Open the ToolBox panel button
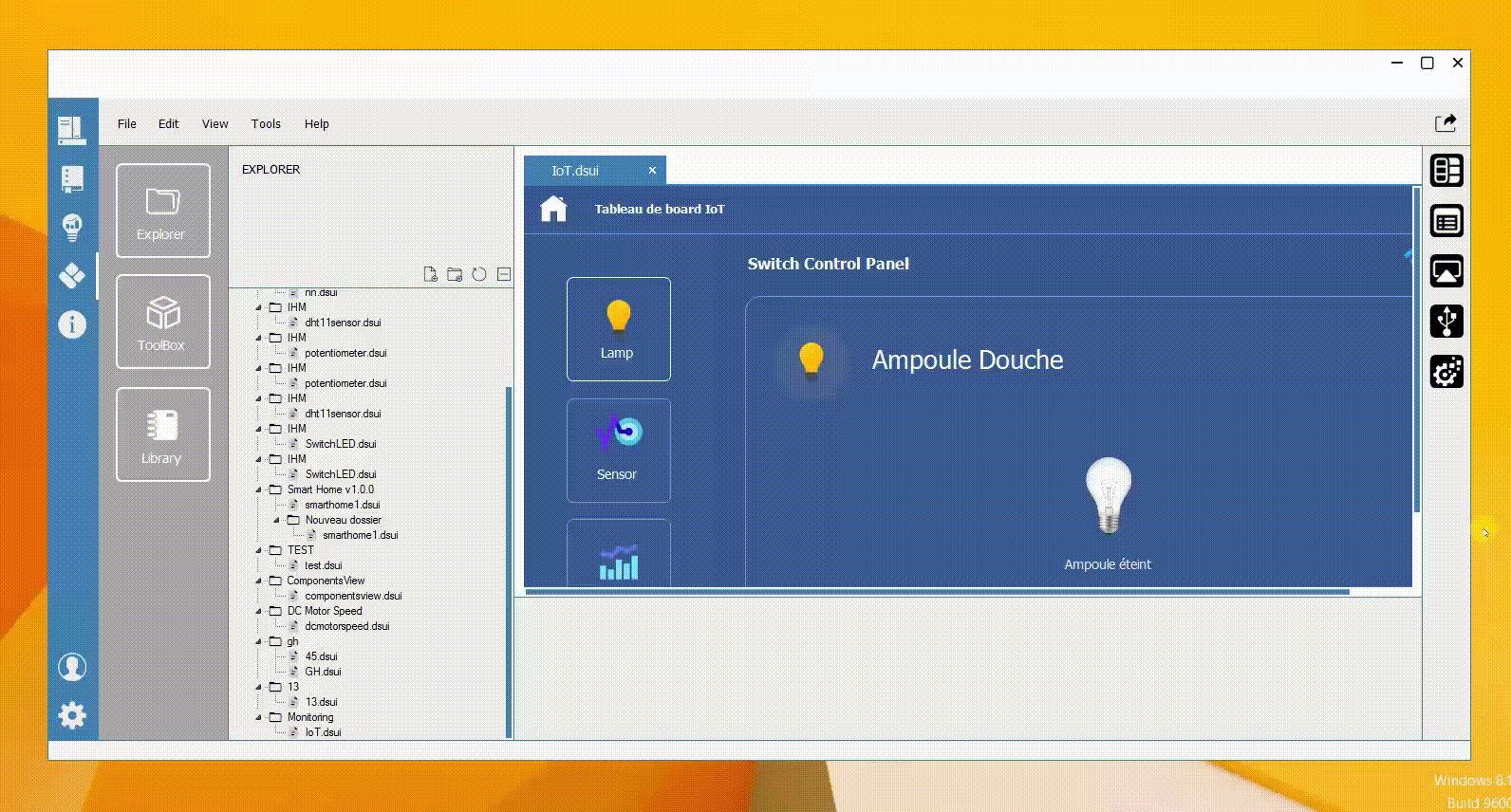1511x812 pixels. pos(163,322)
